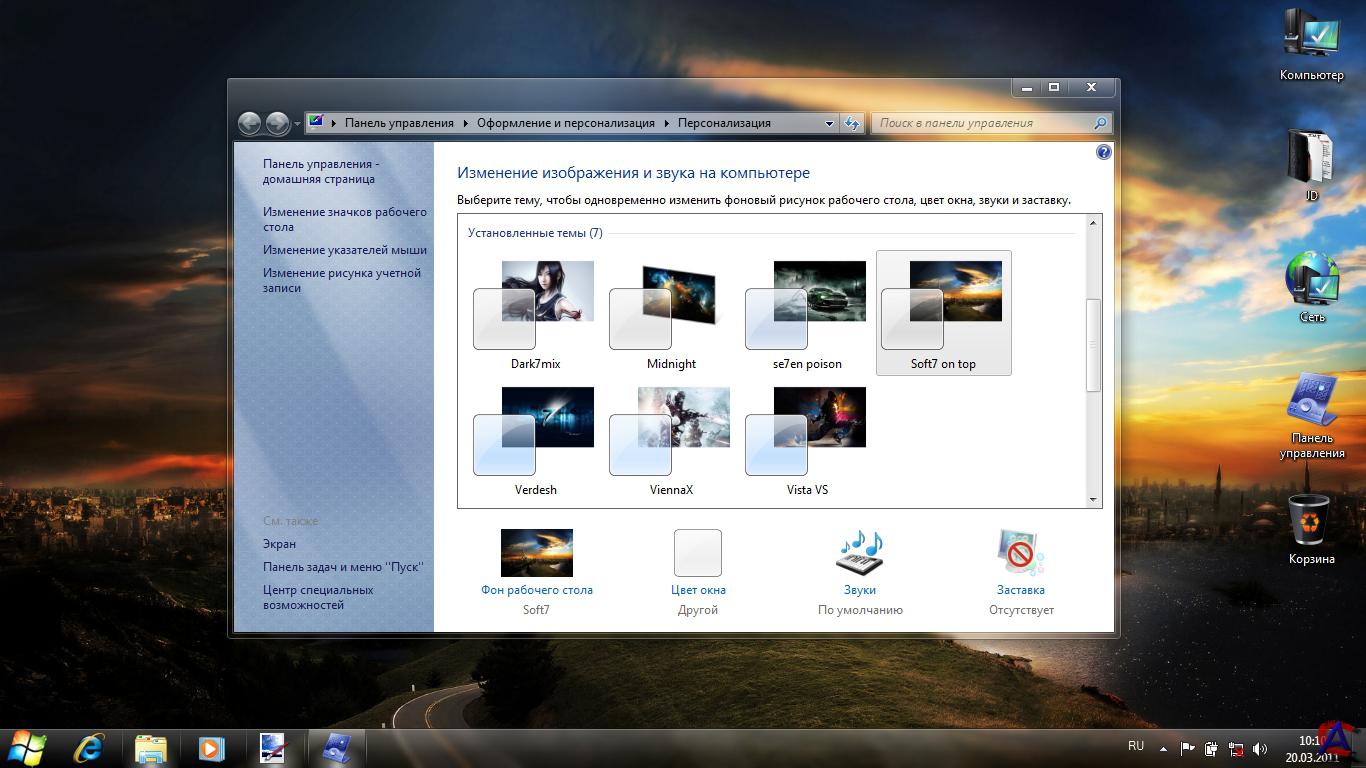
Task: Show hidden tray icons arrow
Action: tap(1163, 748)
